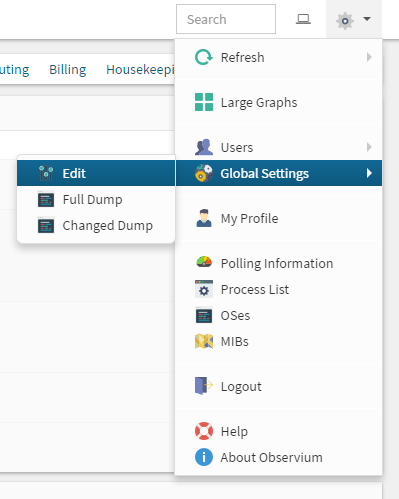The height and width of the screenshot is (499, 399).
Task: Select the Global Settings menu item
Action: (278, 173)
